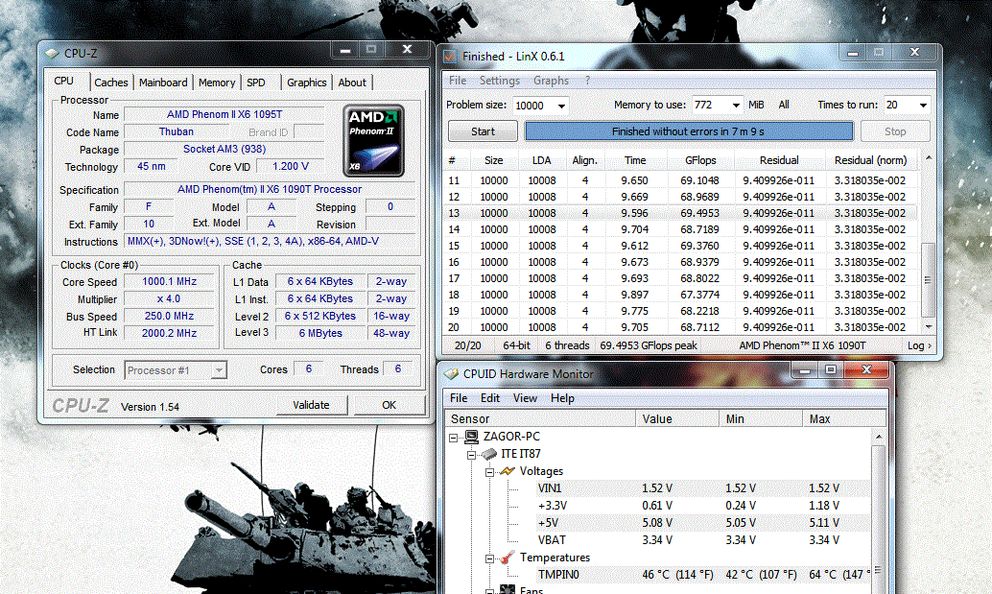Open Hardware Monitor Help menu
992x594 pixels.
pos(562,398)
